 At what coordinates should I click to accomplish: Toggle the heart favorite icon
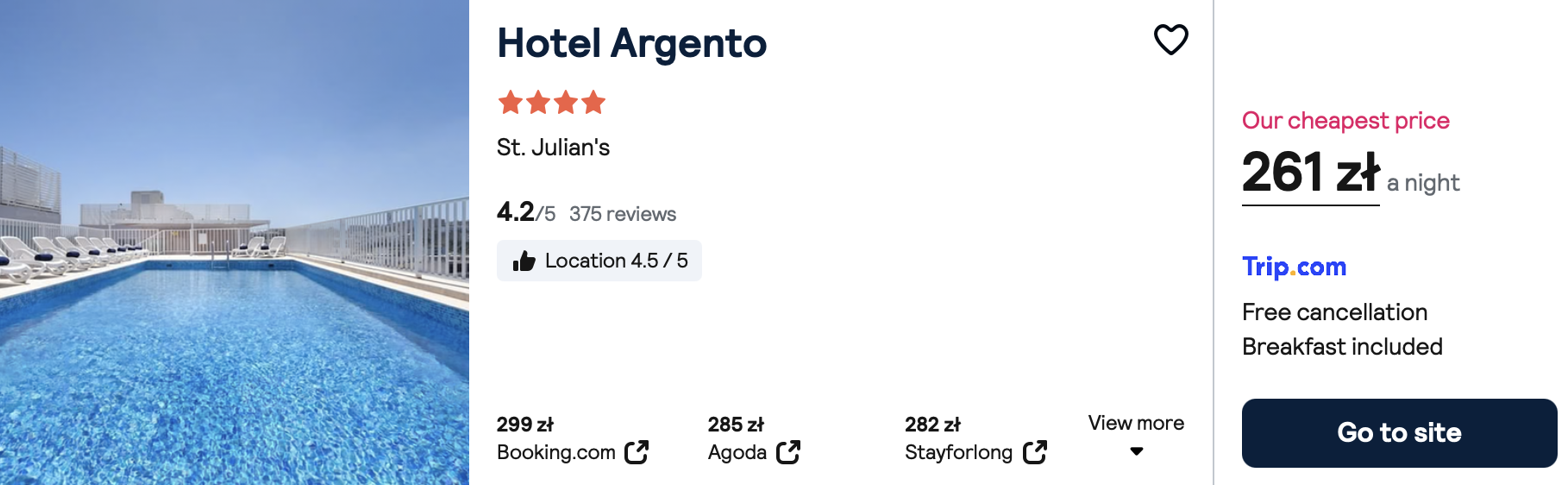coord(1170,40)
